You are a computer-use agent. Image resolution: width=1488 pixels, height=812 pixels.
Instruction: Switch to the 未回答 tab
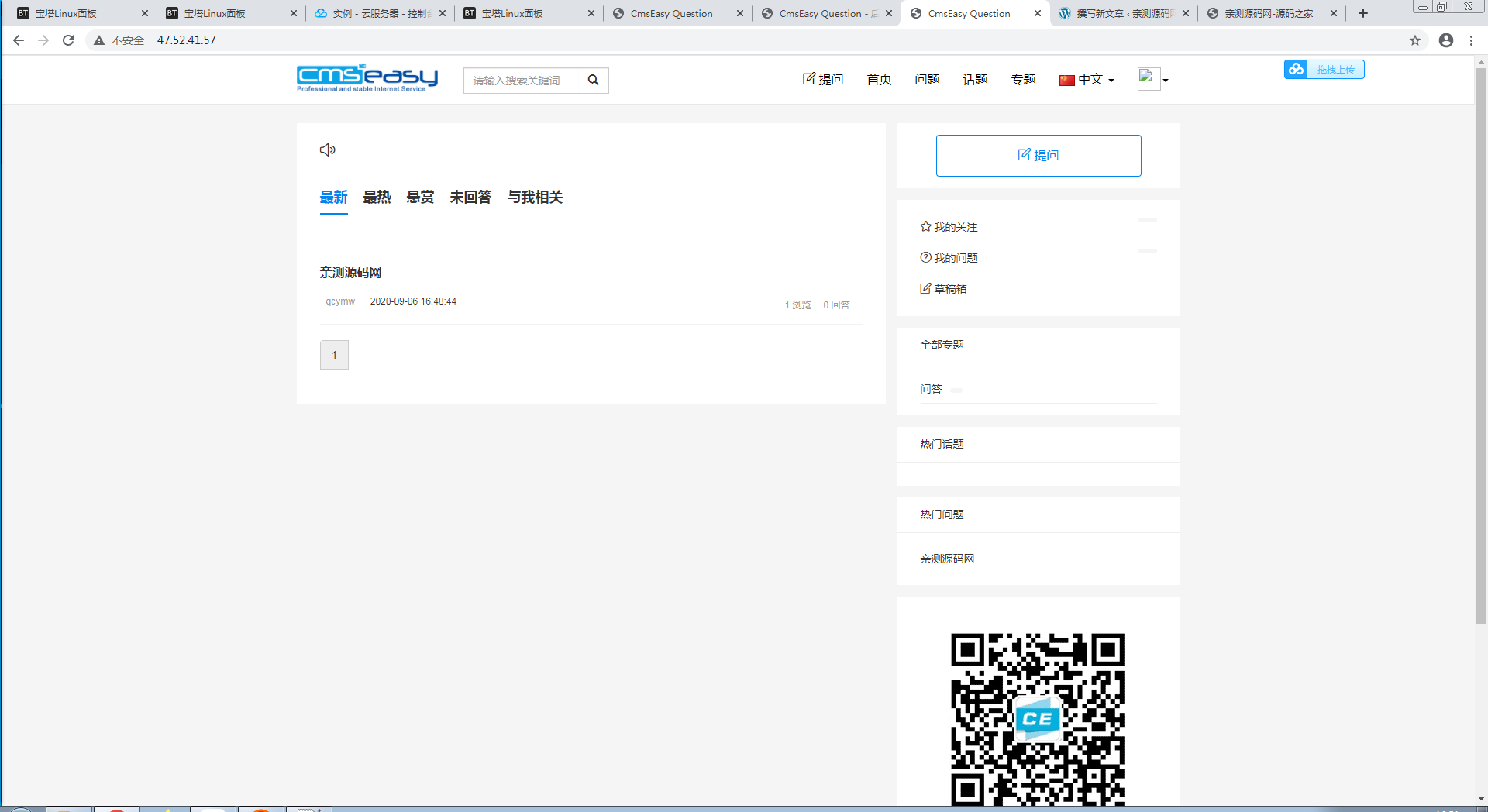[x=471, y=198]
